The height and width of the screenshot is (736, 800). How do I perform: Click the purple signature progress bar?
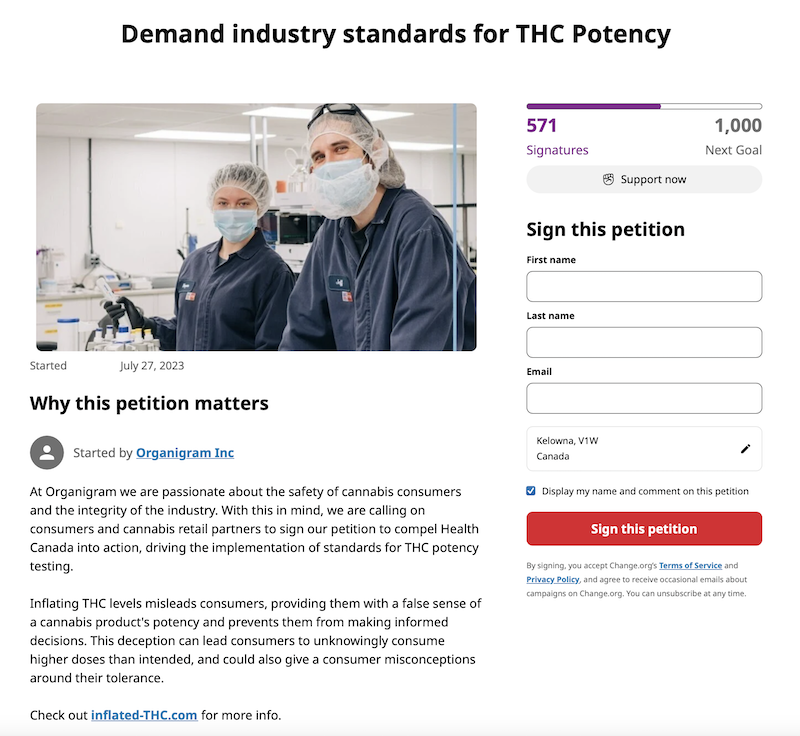tap(644, 107)
